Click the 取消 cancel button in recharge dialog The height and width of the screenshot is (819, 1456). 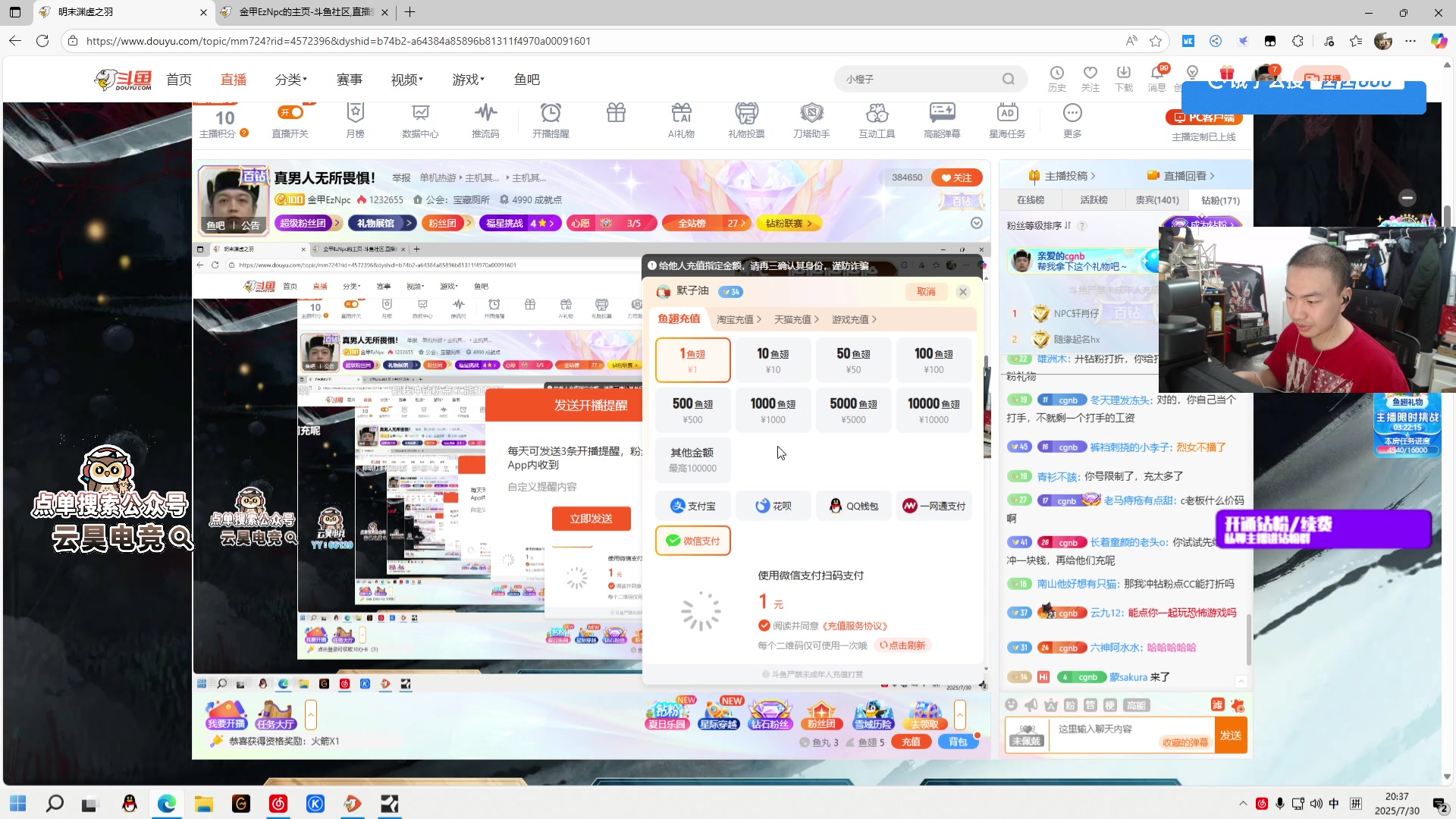[x=926, y=291]
